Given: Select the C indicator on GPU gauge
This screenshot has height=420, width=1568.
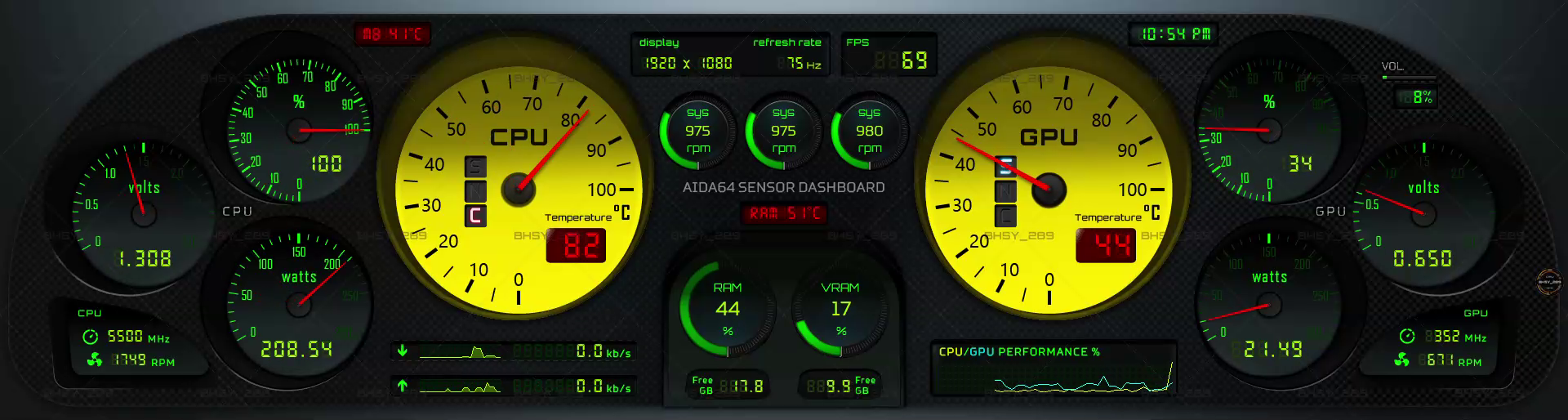Looking at the screenshot, I should (x=1005, y=216).
